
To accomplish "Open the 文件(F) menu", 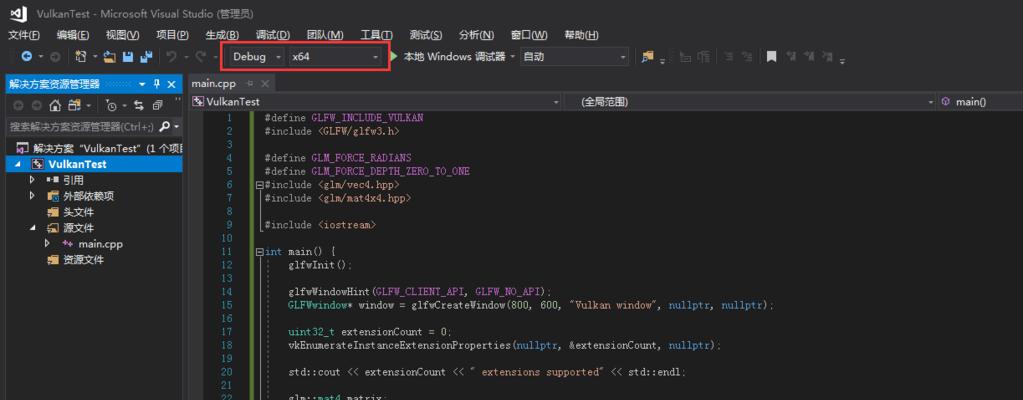I will click(24, 35).
